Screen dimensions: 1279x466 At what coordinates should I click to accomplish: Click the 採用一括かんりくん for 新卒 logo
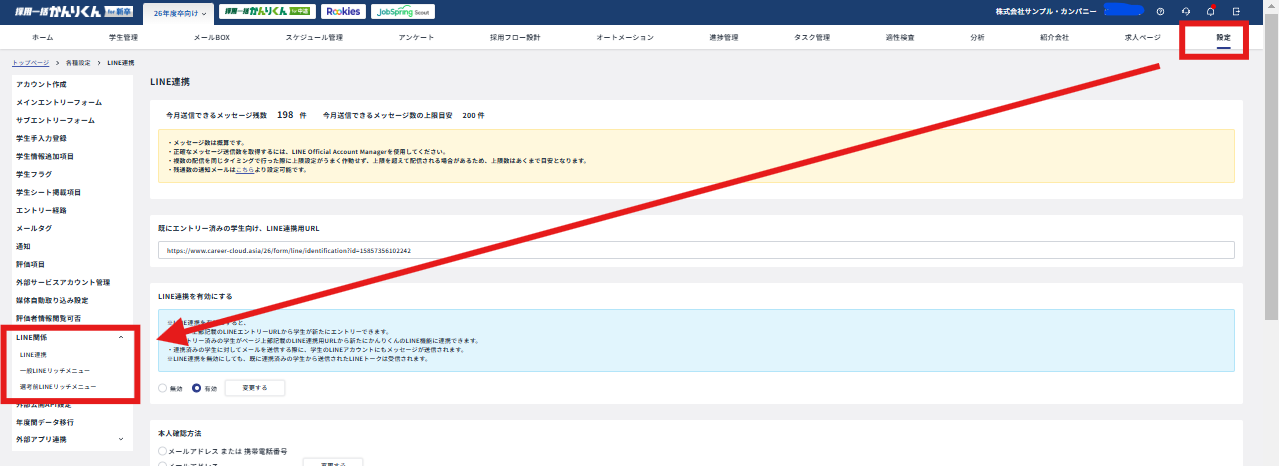point(67,11)
